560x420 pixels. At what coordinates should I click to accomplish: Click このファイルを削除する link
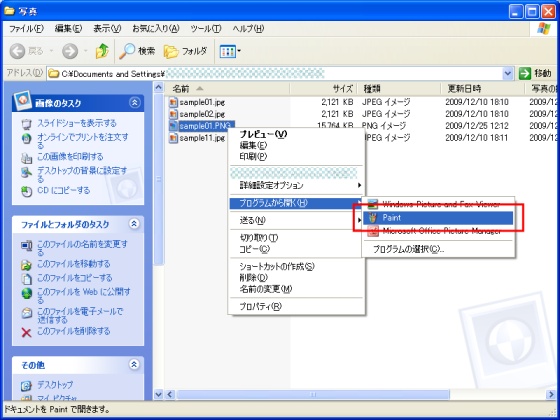74,331
